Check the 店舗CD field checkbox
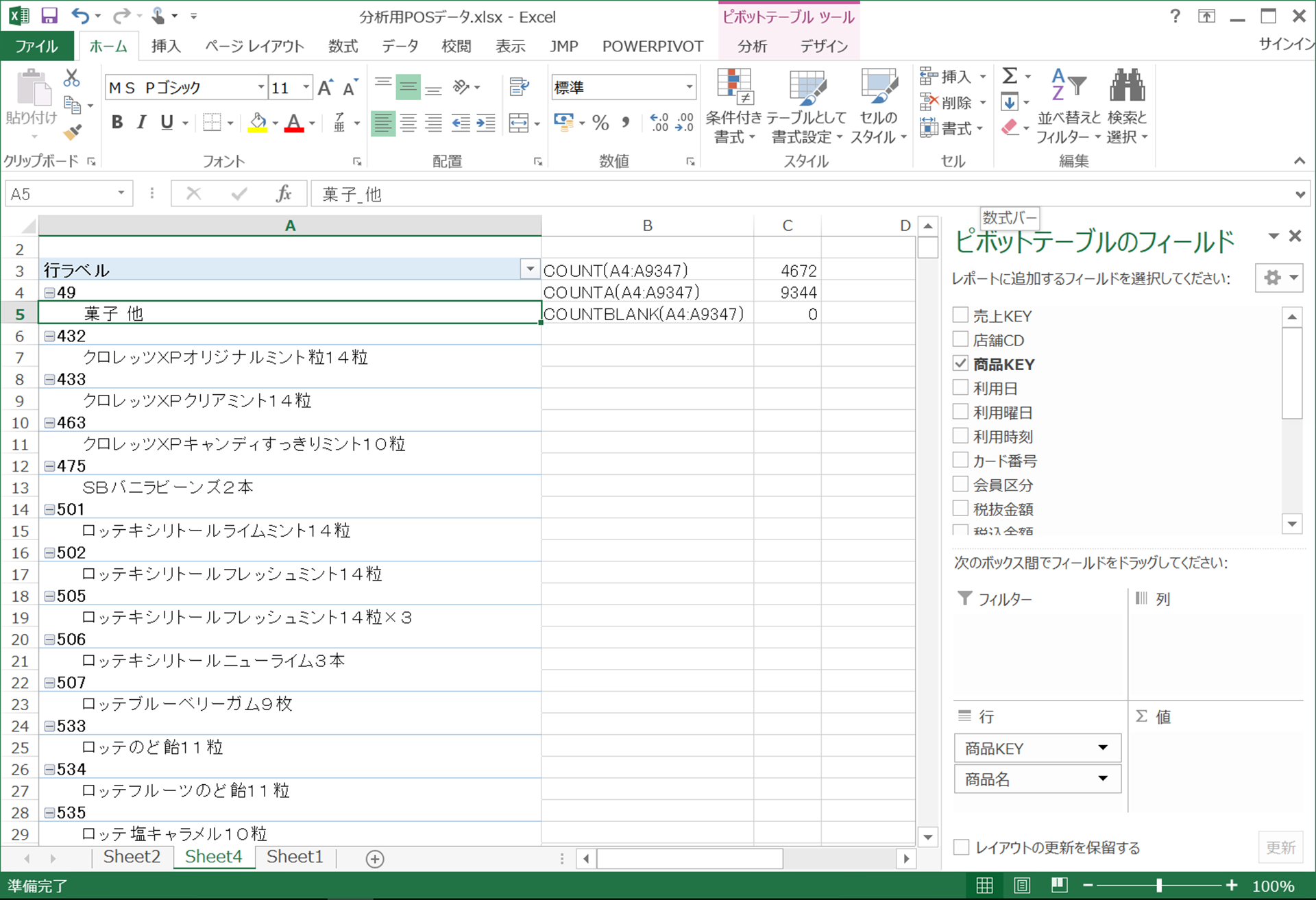 (960, 339)
